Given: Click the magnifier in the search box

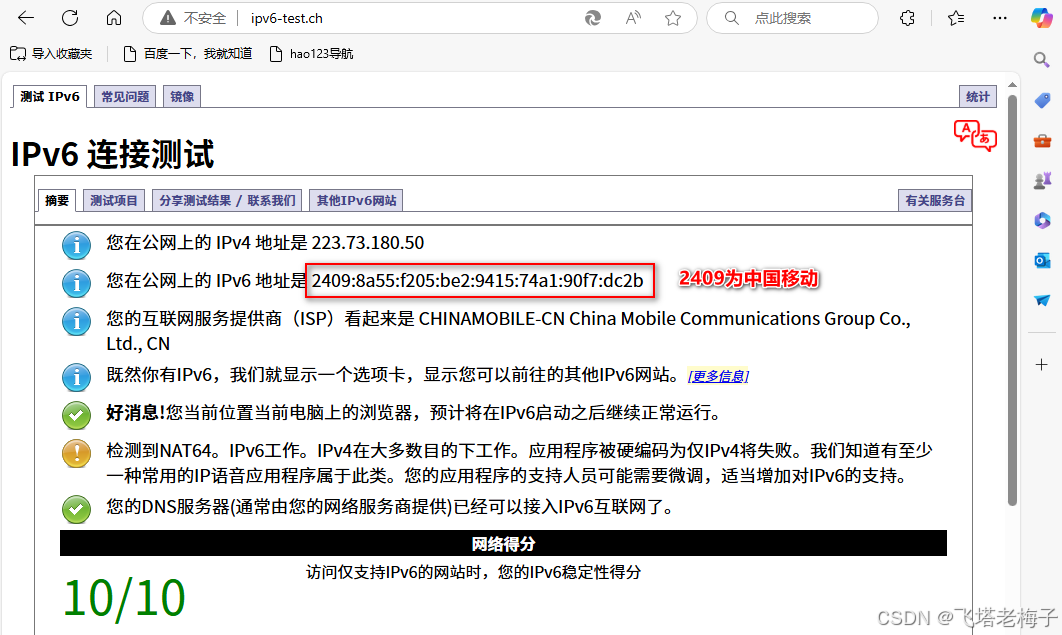Looking at the screenshot, I should 731,18.
